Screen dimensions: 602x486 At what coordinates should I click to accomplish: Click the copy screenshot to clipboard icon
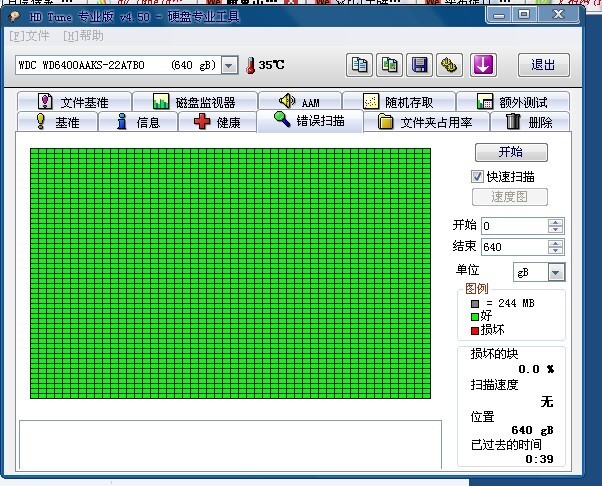pos(390,65)
